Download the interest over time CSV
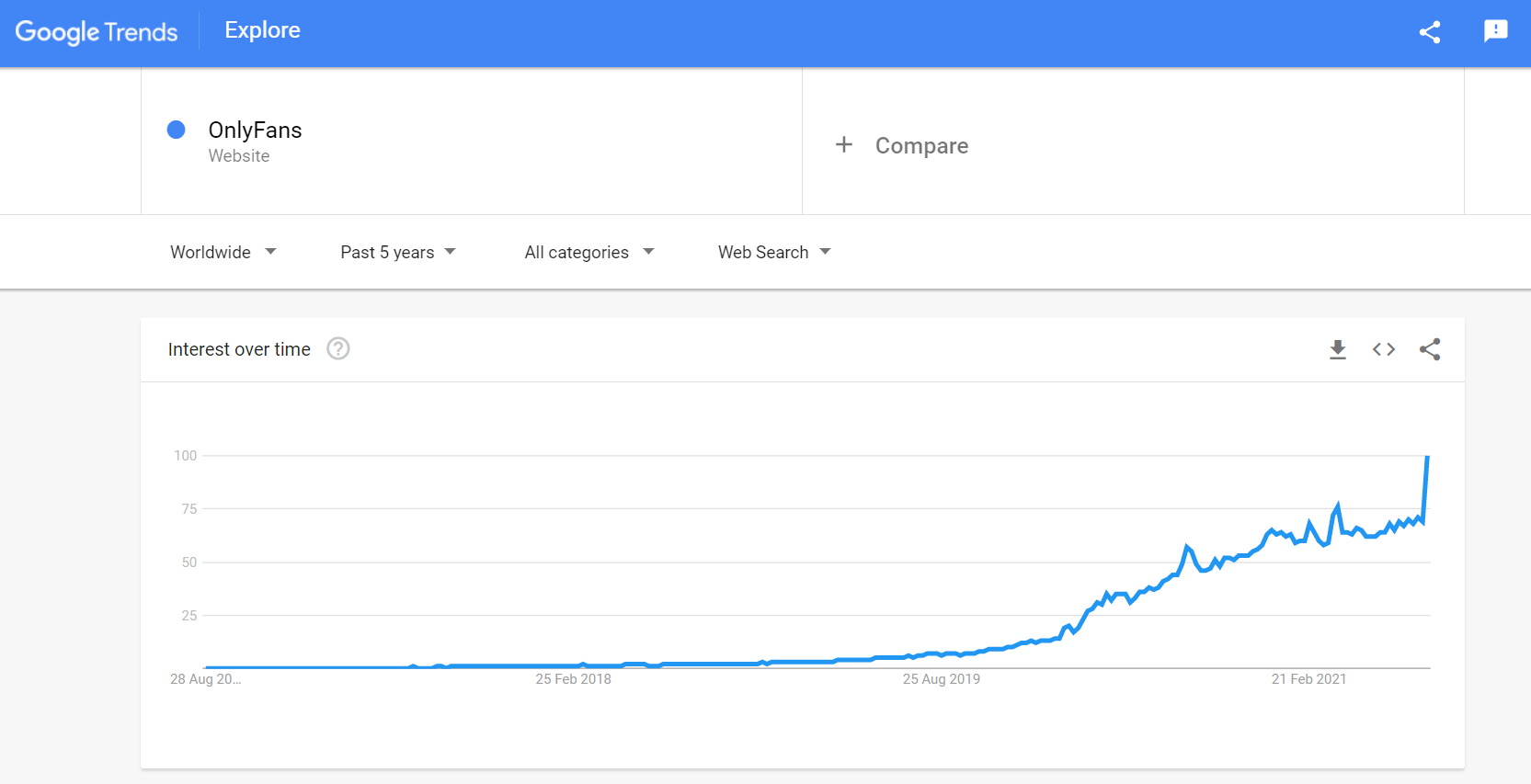This screenshot has width=1531, height=784. [1338, 349]
